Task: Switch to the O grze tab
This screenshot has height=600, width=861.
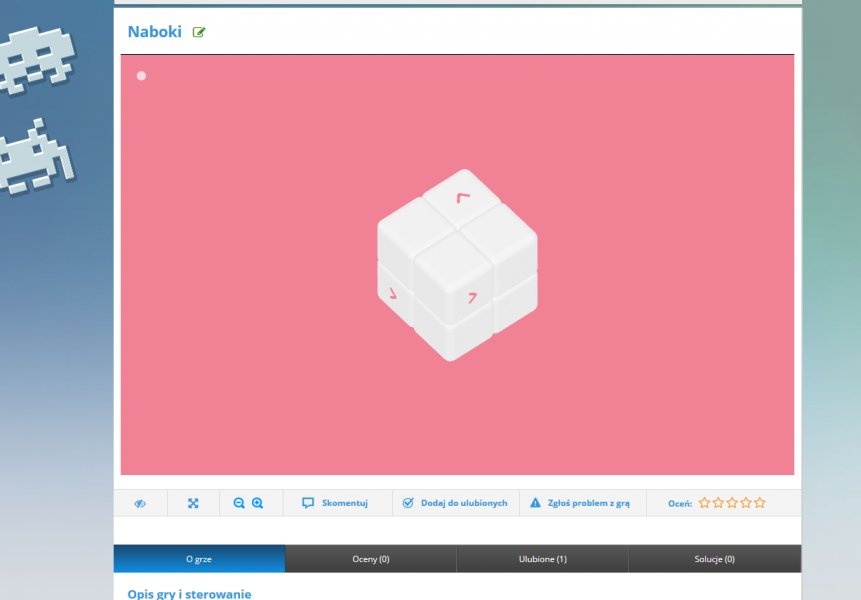Action: tap(199, 559)
